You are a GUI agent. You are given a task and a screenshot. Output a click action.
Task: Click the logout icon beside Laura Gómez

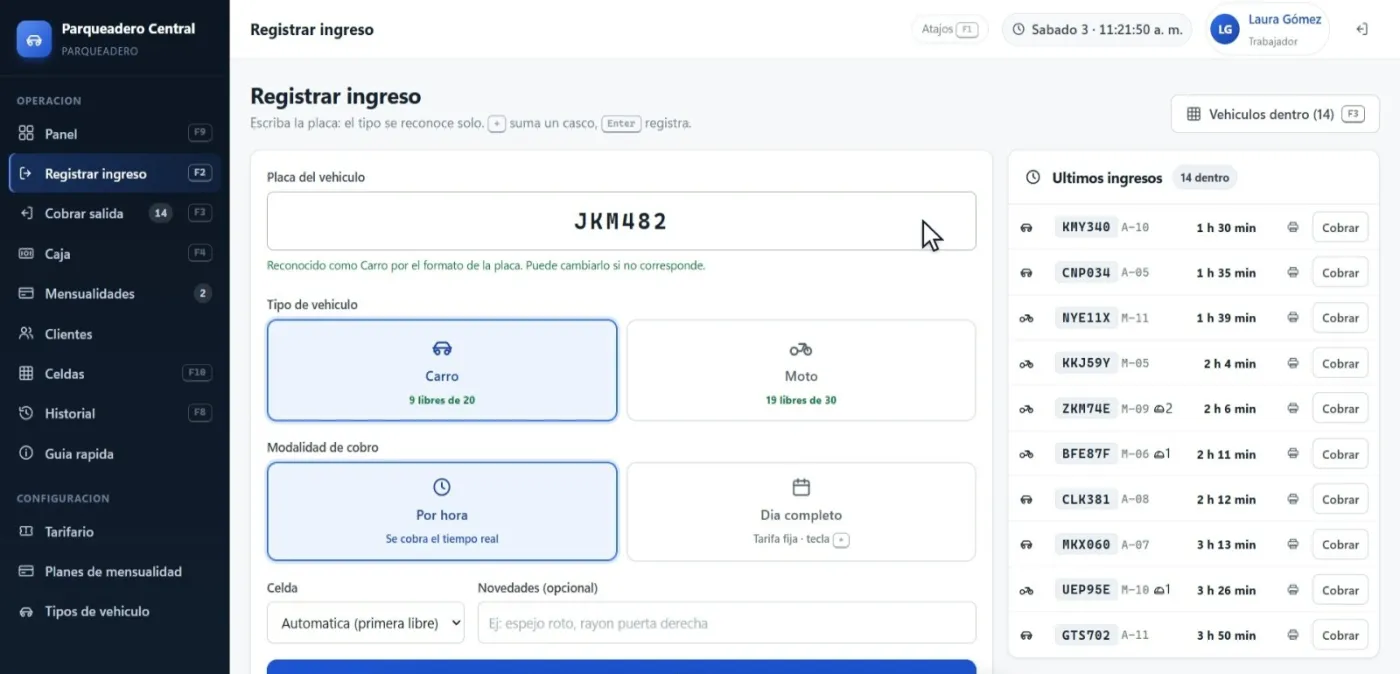(1362, 29)
